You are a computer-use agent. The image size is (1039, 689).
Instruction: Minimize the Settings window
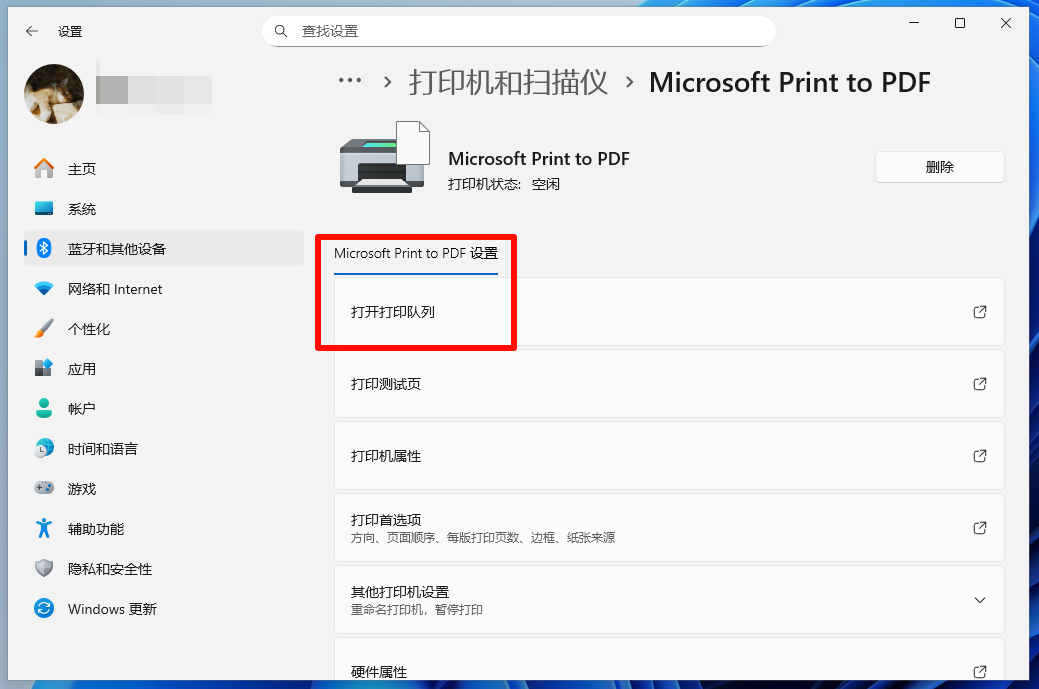pos(914,23)
